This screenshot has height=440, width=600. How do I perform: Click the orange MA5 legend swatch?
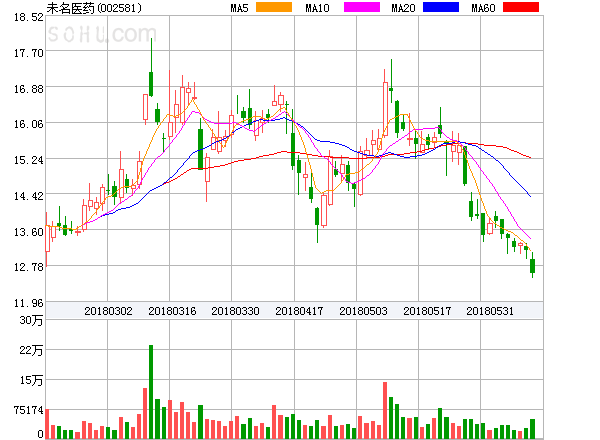274,7
